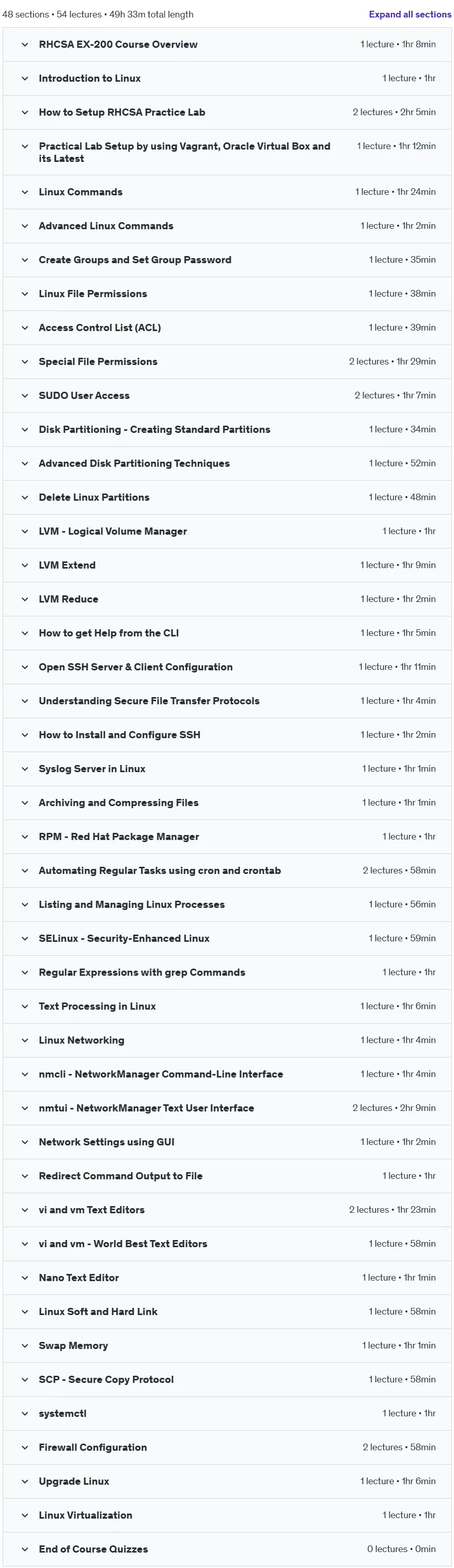Click chevron icon for SELinux section
454x1568 pixels.
[25, 939]
